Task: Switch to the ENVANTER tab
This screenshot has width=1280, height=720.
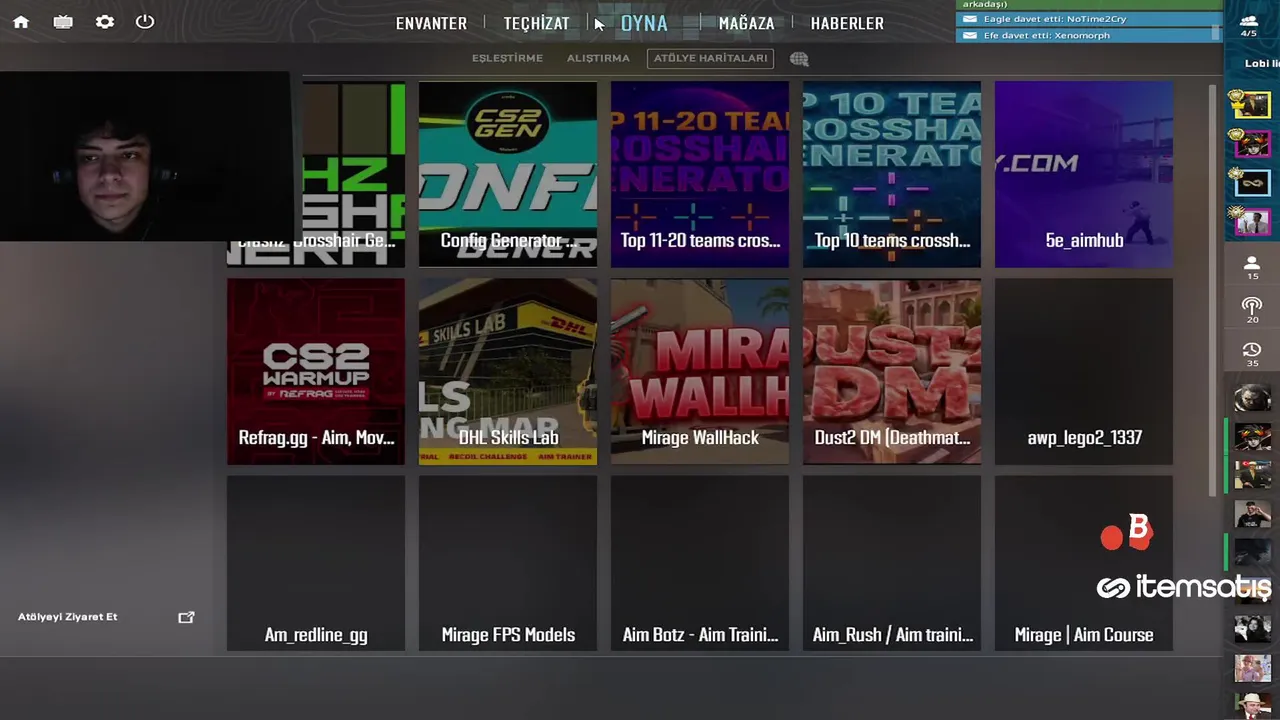Action: point(431,23)
